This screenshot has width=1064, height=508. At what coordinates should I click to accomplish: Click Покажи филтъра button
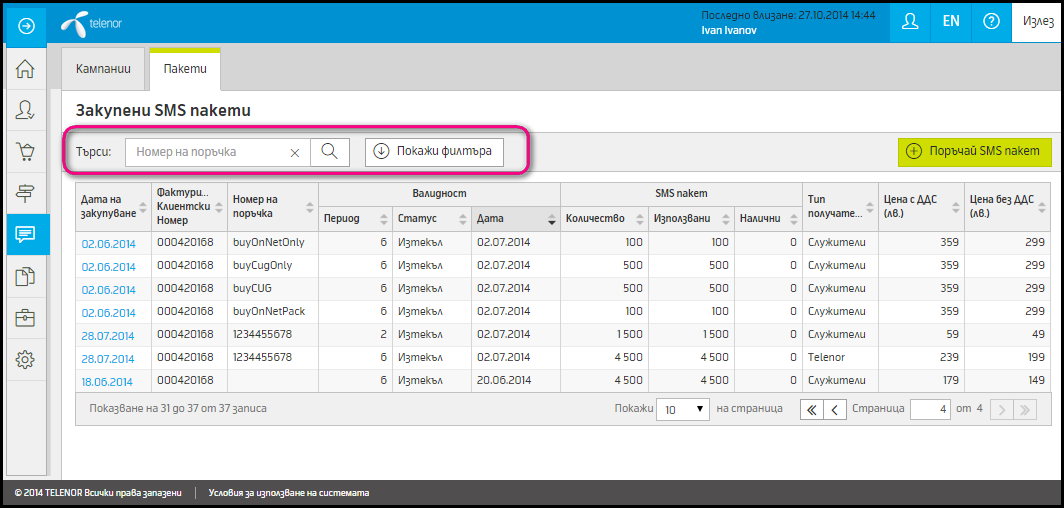point(434,151)
